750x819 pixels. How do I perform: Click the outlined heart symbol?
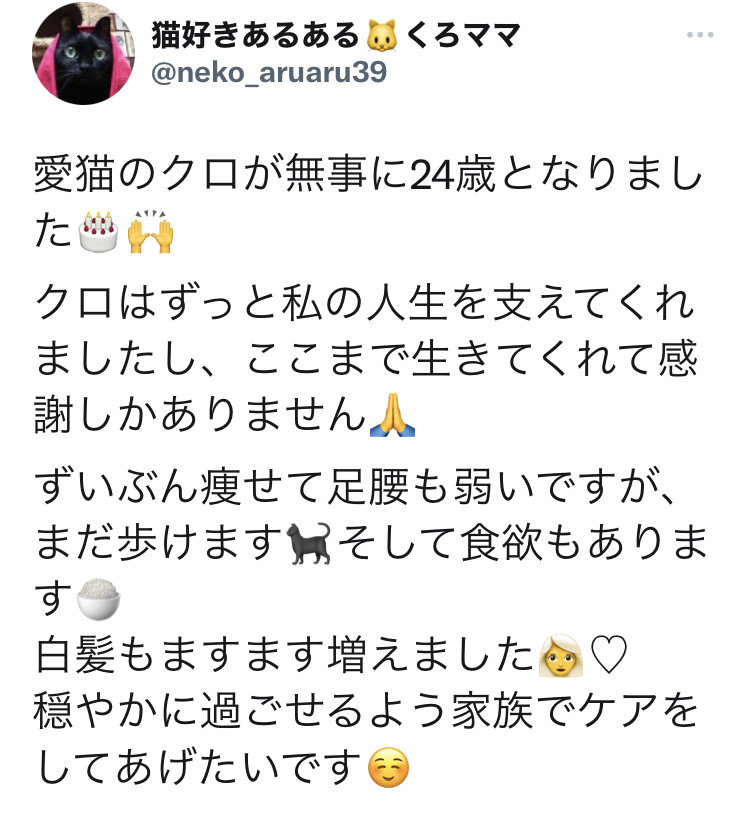(x=608, y=656)
